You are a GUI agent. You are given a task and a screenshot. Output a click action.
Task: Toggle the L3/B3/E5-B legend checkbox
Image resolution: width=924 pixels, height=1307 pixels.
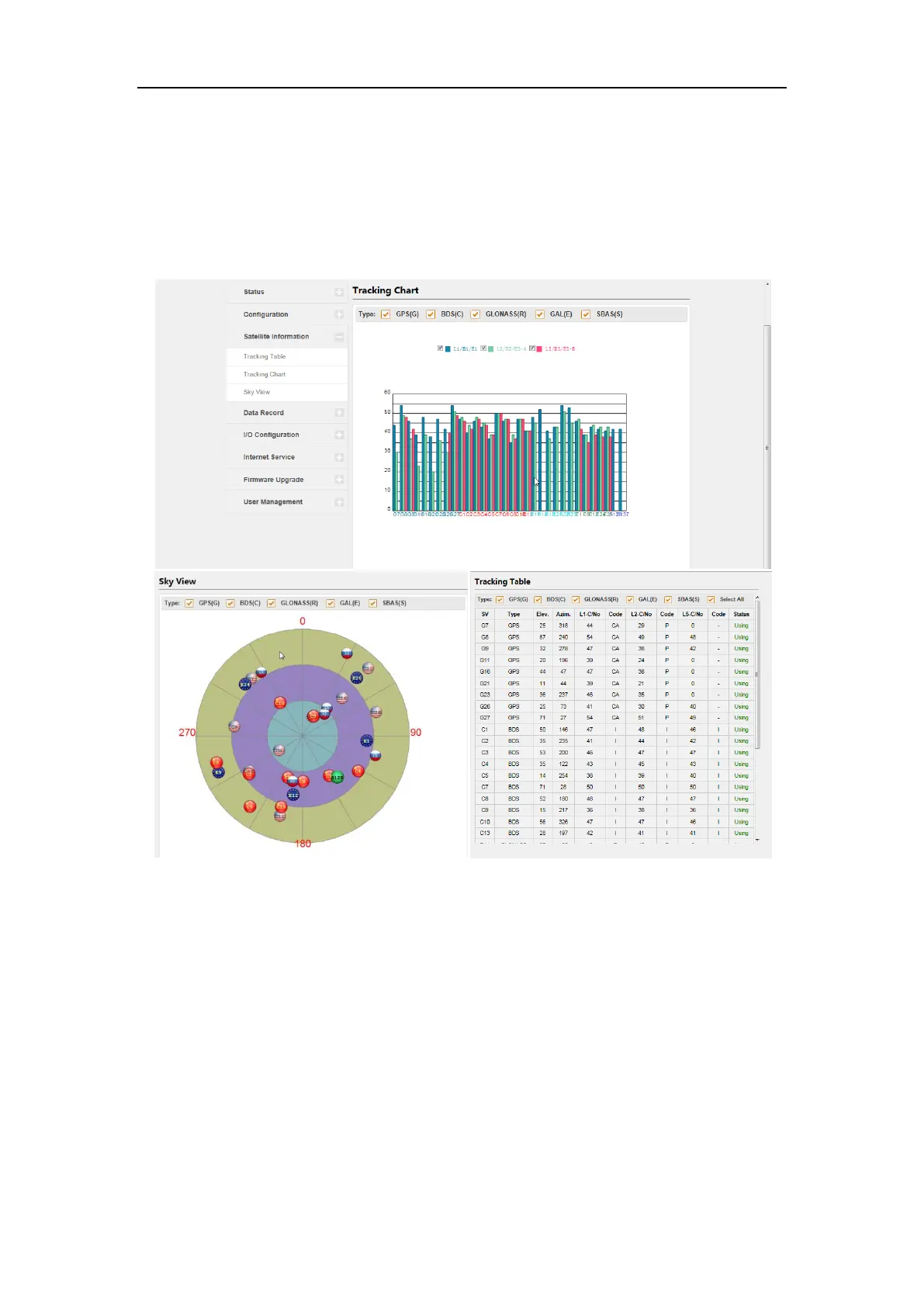(532, 348)
